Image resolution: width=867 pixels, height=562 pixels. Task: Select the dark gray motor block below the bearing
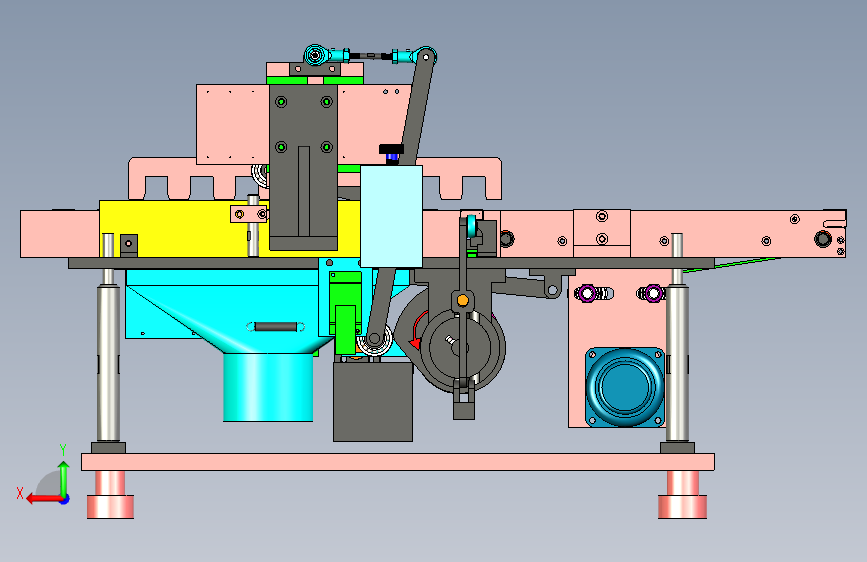373,401
